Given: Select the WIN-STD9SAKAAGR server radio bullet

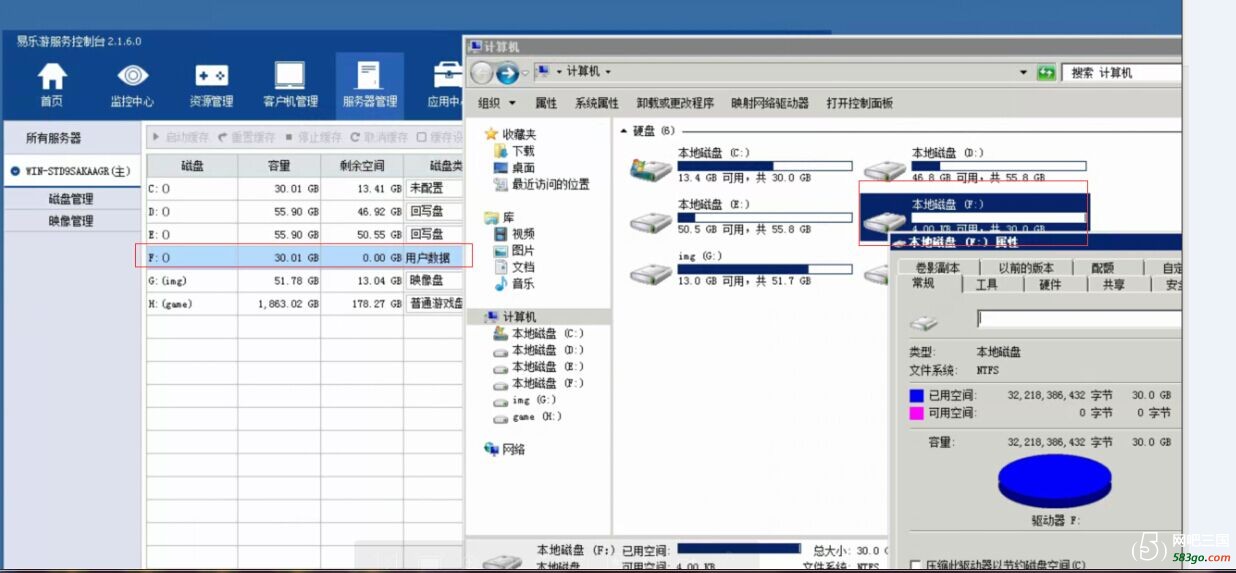Looking at the screenshot, I should pyautogui.click(x=15, y=171).
